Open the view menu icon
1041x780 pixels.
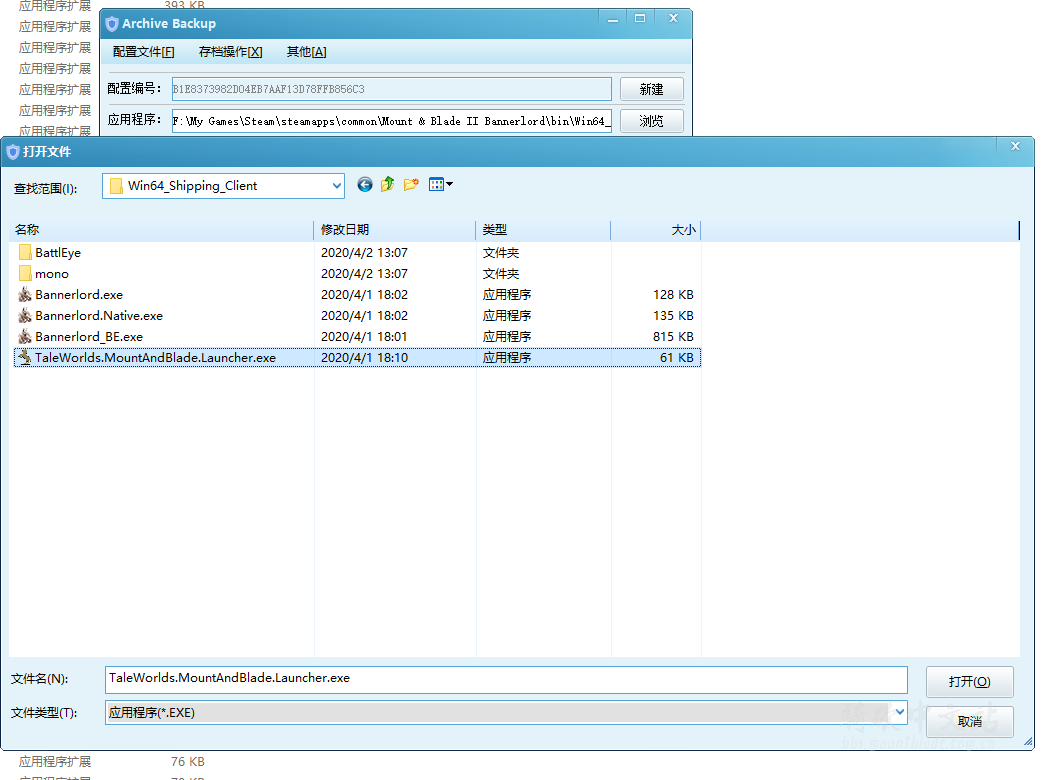441,185
